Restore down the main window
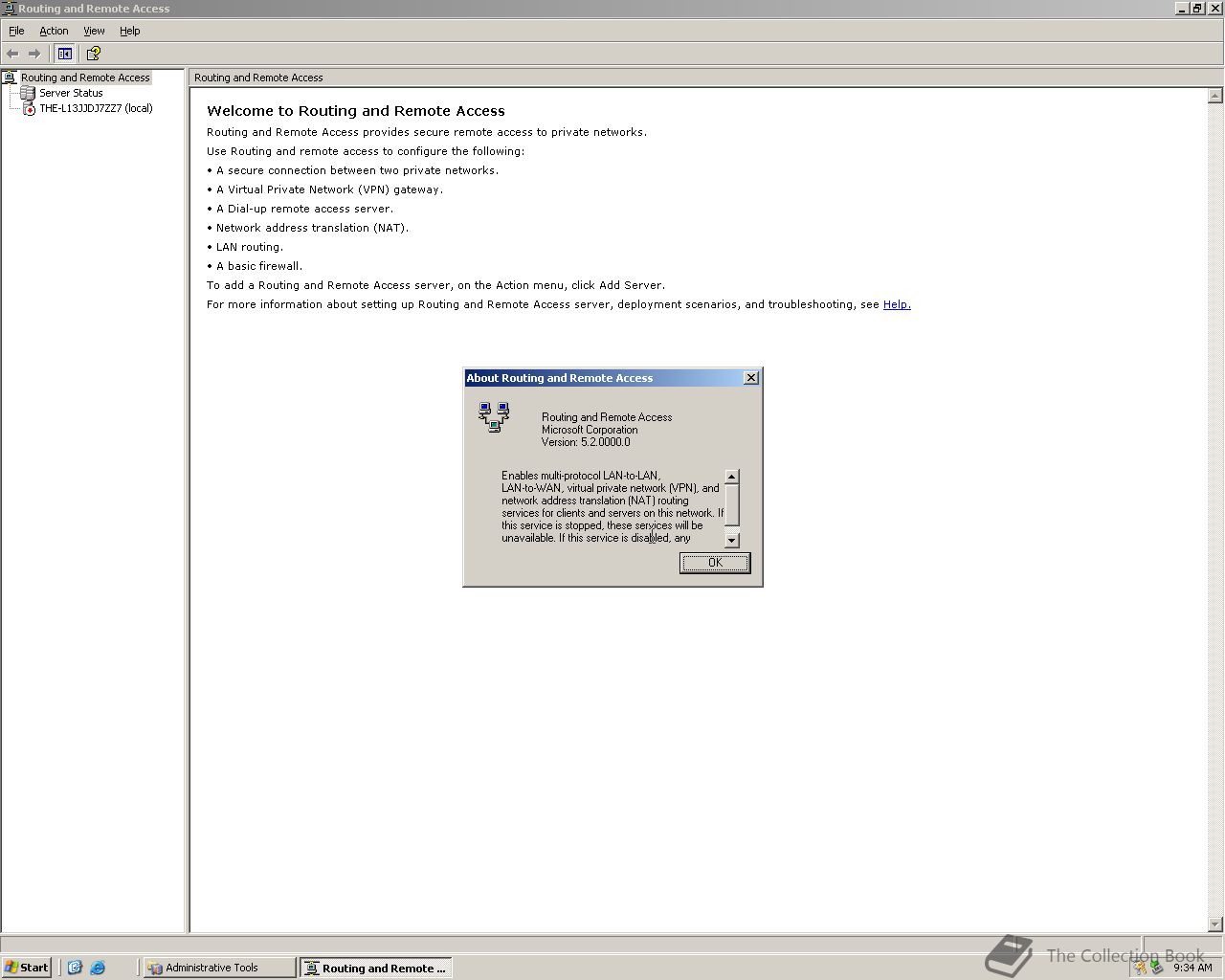 coord(1197,9)
